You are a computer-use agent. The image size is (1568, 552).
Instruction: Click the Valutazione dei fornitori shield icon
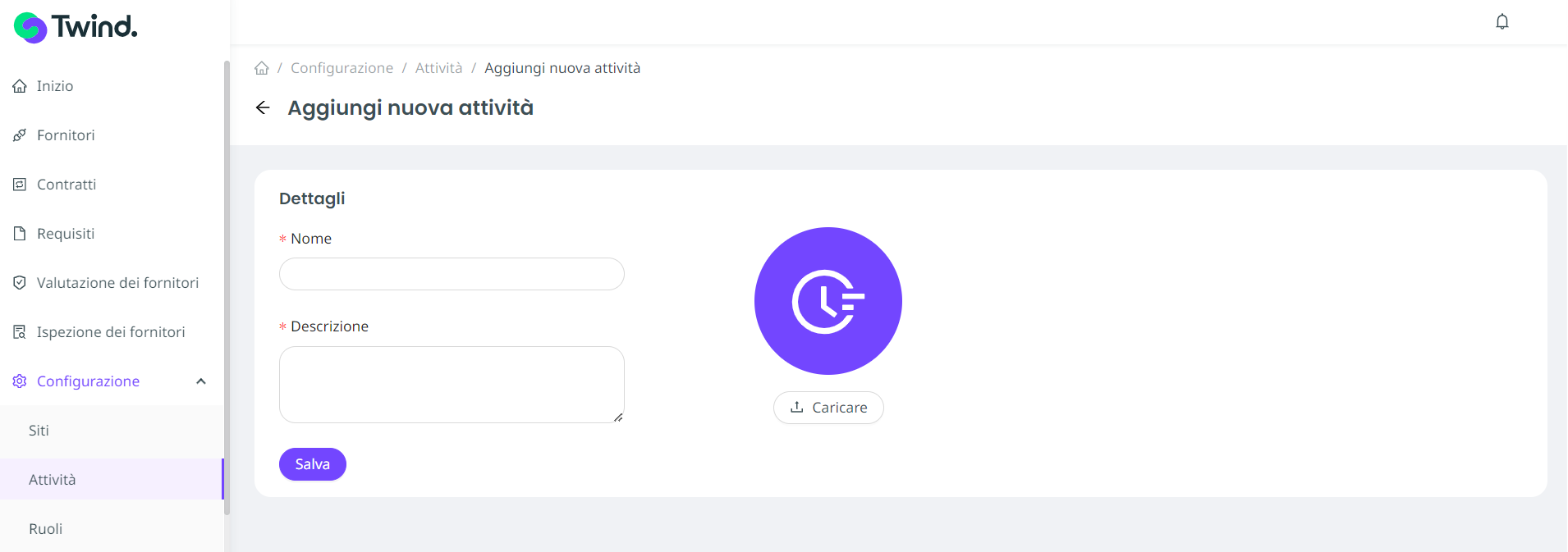coord(20,283)
